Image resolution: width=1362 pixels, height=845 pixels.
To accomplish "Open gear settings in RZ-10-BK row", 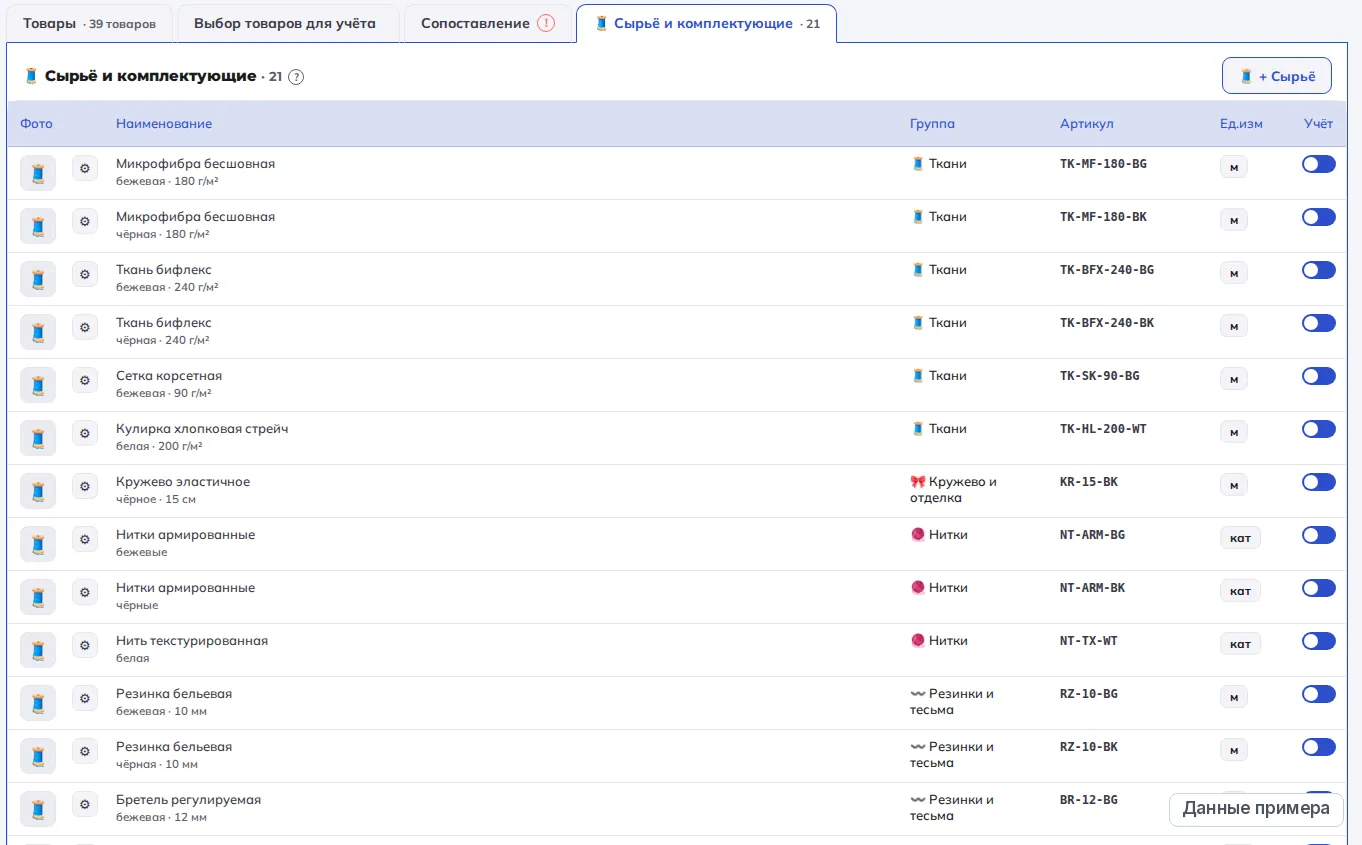I will click(x=85, y=751).
